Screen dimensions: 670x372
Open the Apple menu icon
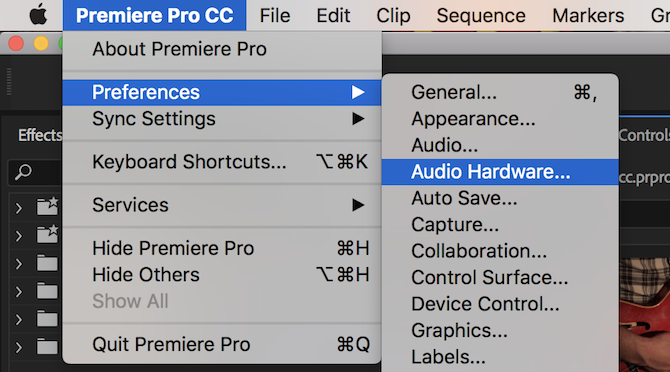(38, 15)
